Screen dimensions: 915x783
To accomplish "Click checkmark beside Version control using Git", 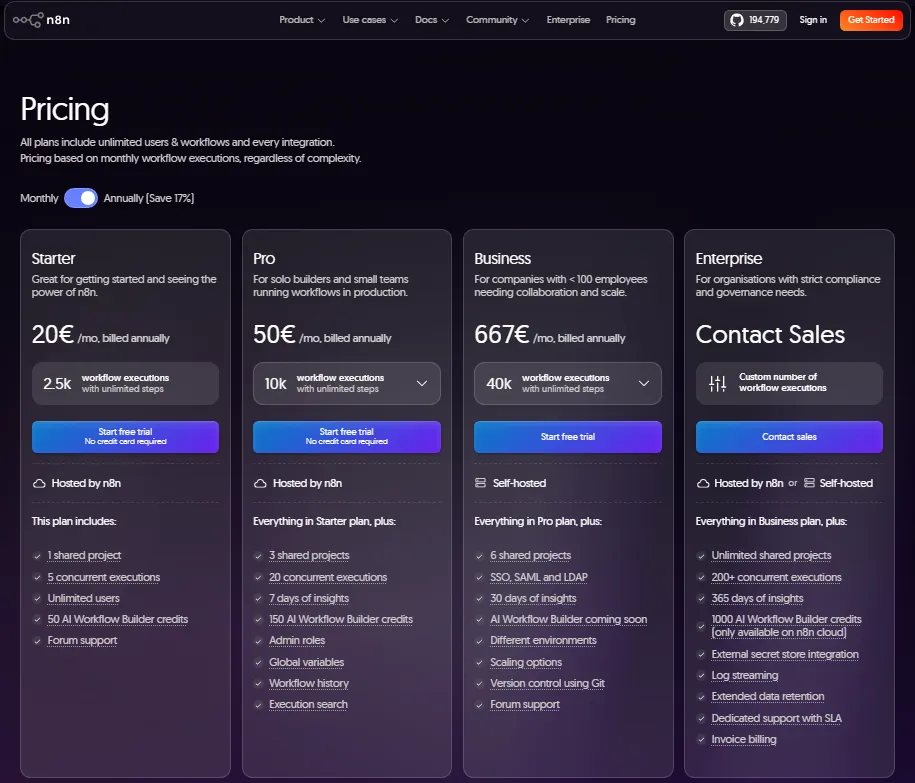I will click(480, 684).
